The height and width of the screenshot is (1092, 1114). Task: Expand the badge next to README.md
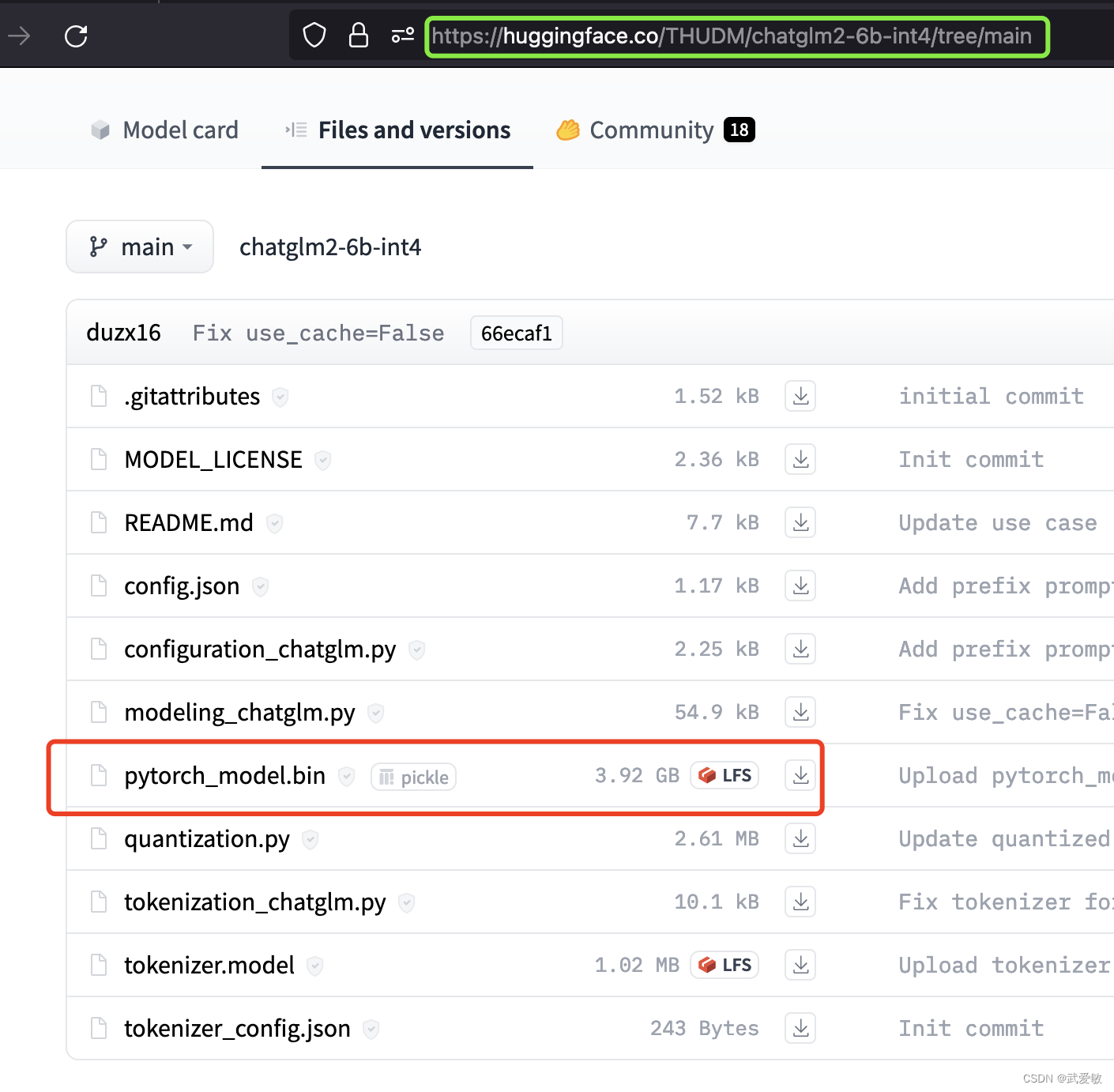click(274, 523)
